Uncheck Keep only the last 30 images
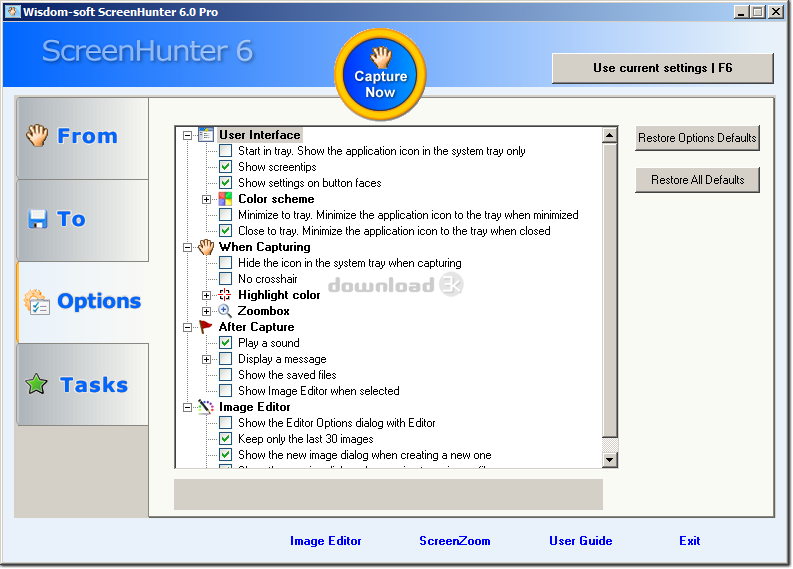 pyautogui.click(x=226, y=439)
